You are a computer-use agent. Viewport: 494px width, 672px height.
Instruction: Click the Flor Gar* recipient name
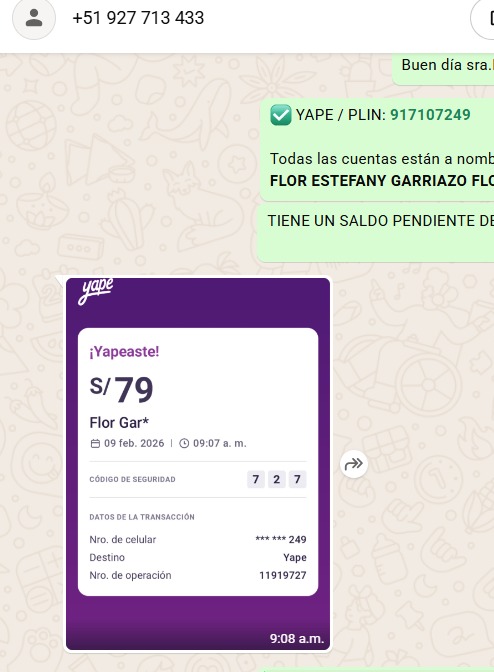[x=119, y=423]
